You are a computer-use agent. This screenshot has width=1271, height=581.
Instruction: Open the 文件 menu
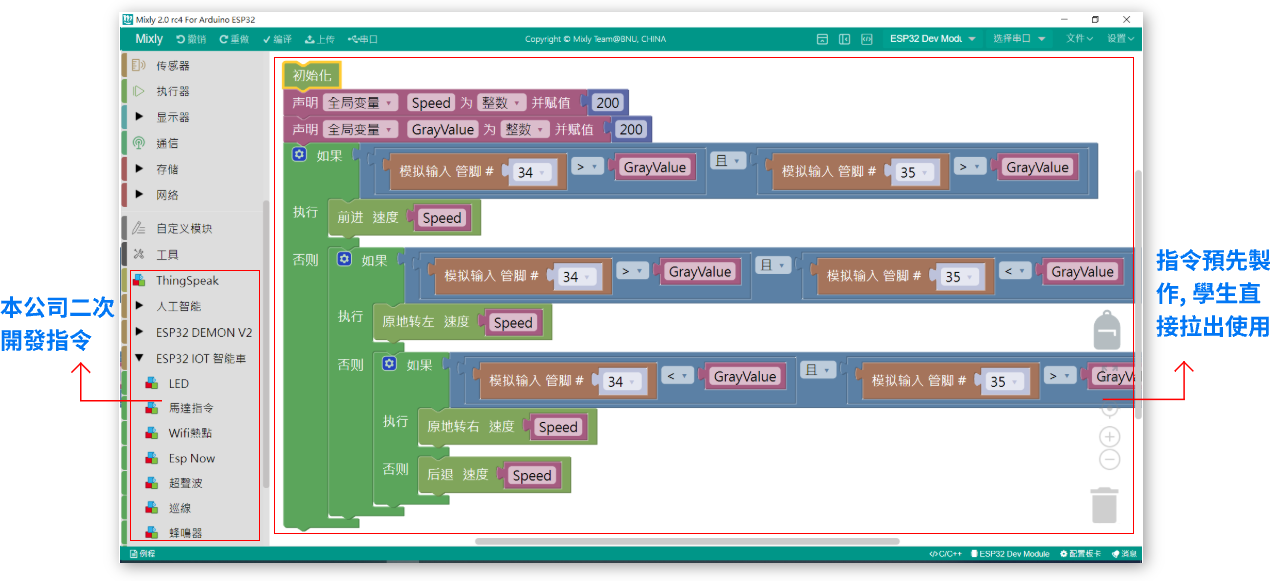point(1078,39)
